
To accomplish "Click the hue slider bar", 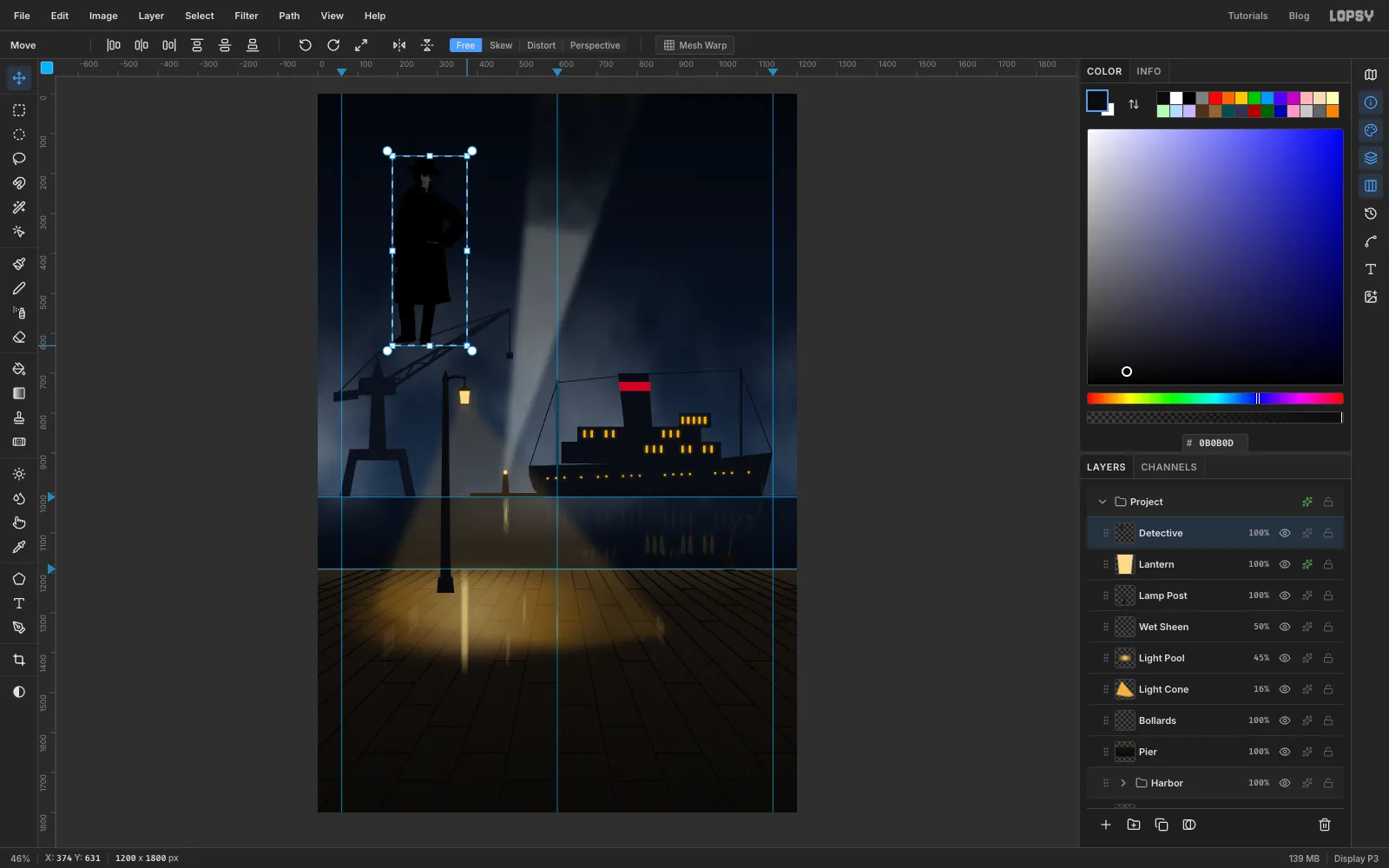I will pyautogui.click(x=1215, y=398).
